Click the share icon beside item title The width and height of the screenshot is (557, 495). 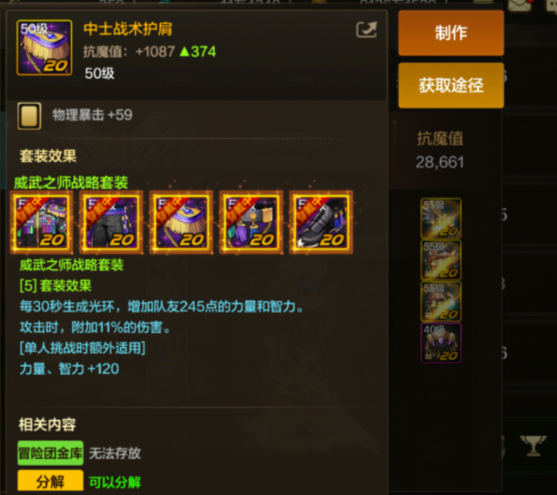[x=366, y=29]
